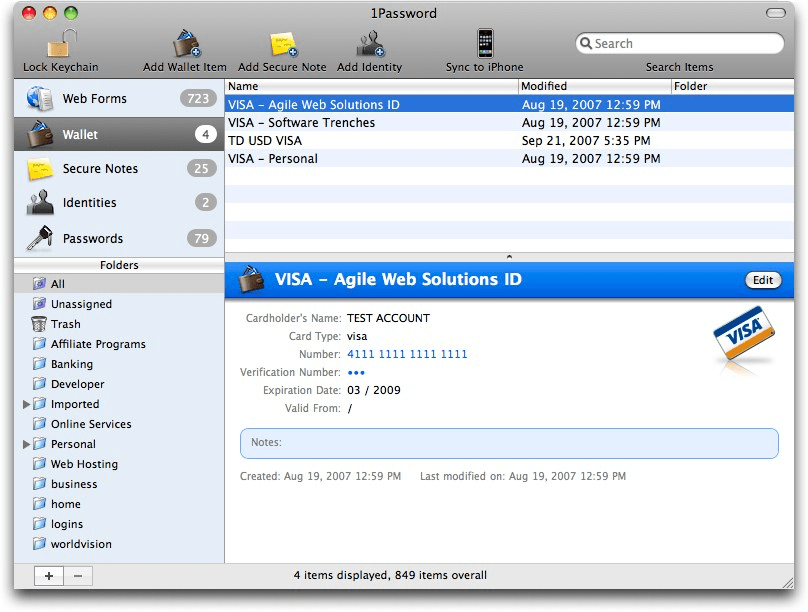This screenshot has height=612, width=808.
Task: Click the Add Identity toolbar icon
Action: coord(370,44)
